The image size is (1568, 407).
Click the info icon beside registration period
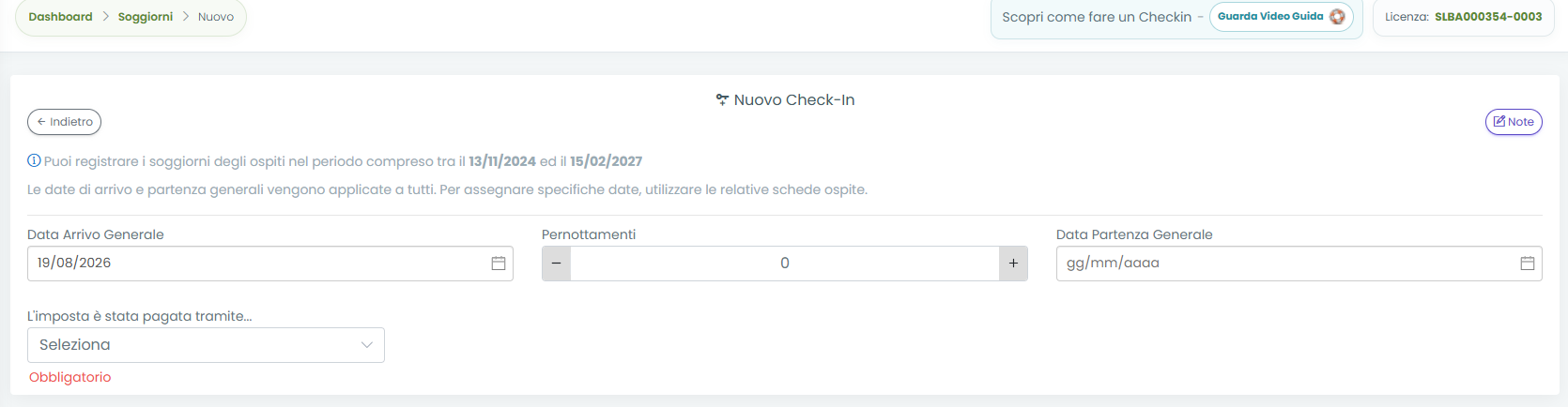[34, 160]
